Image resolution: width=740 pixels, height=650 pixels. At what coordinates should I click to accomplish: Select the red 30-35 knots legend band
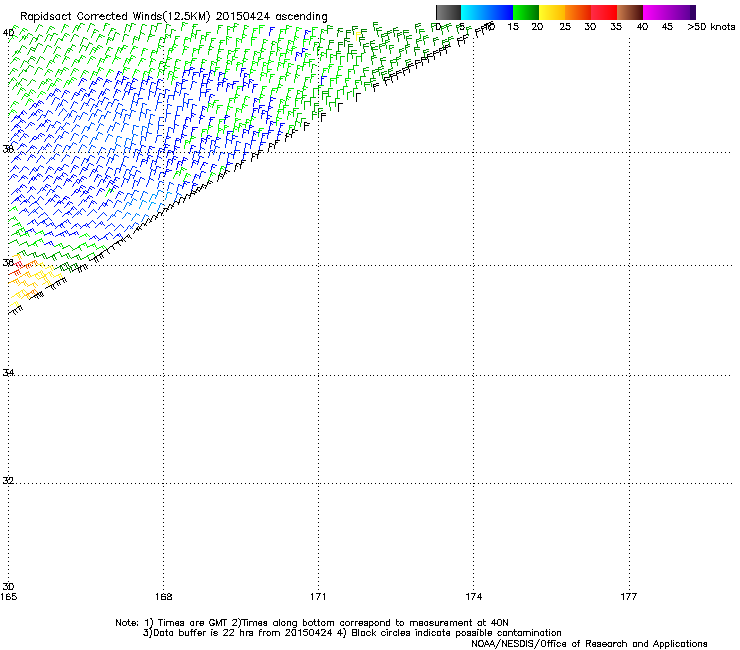coord(604,12)
